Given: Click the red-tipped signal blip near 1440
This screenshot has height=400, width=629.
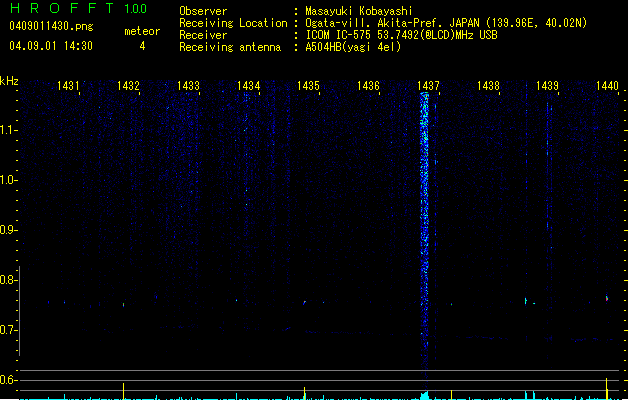Looking at the screenshot, I should pyautogui.click(x=607, y=298).
